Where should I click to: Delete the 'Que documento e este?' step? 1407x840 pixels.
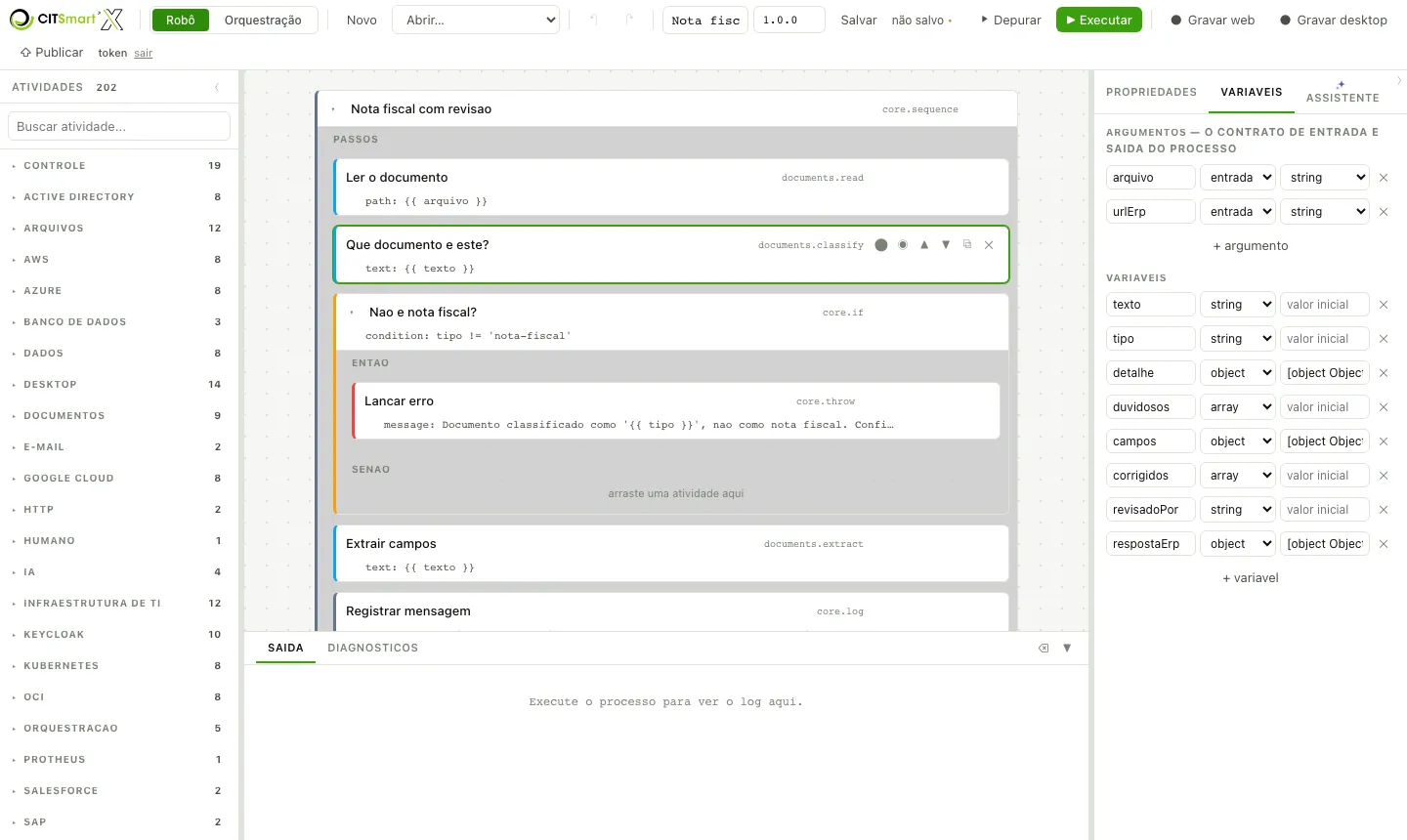(989, 245)
